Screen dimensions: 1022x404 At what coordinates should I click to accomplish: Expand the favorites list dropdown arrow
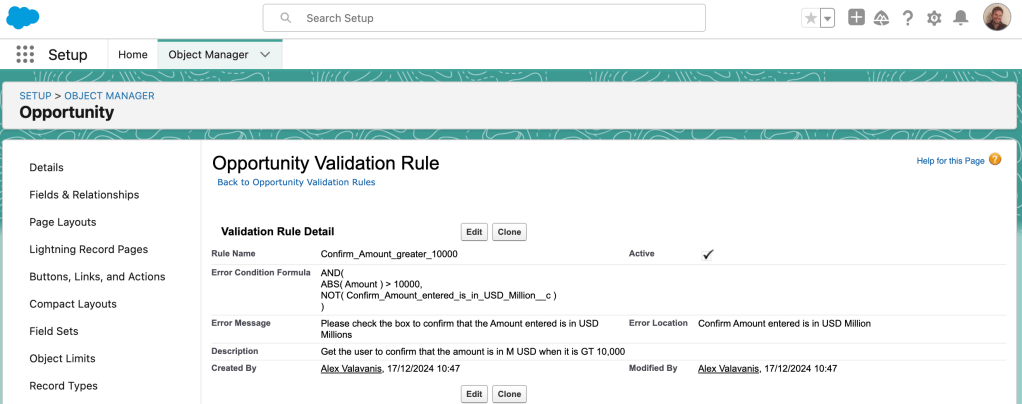click(827, 18)
